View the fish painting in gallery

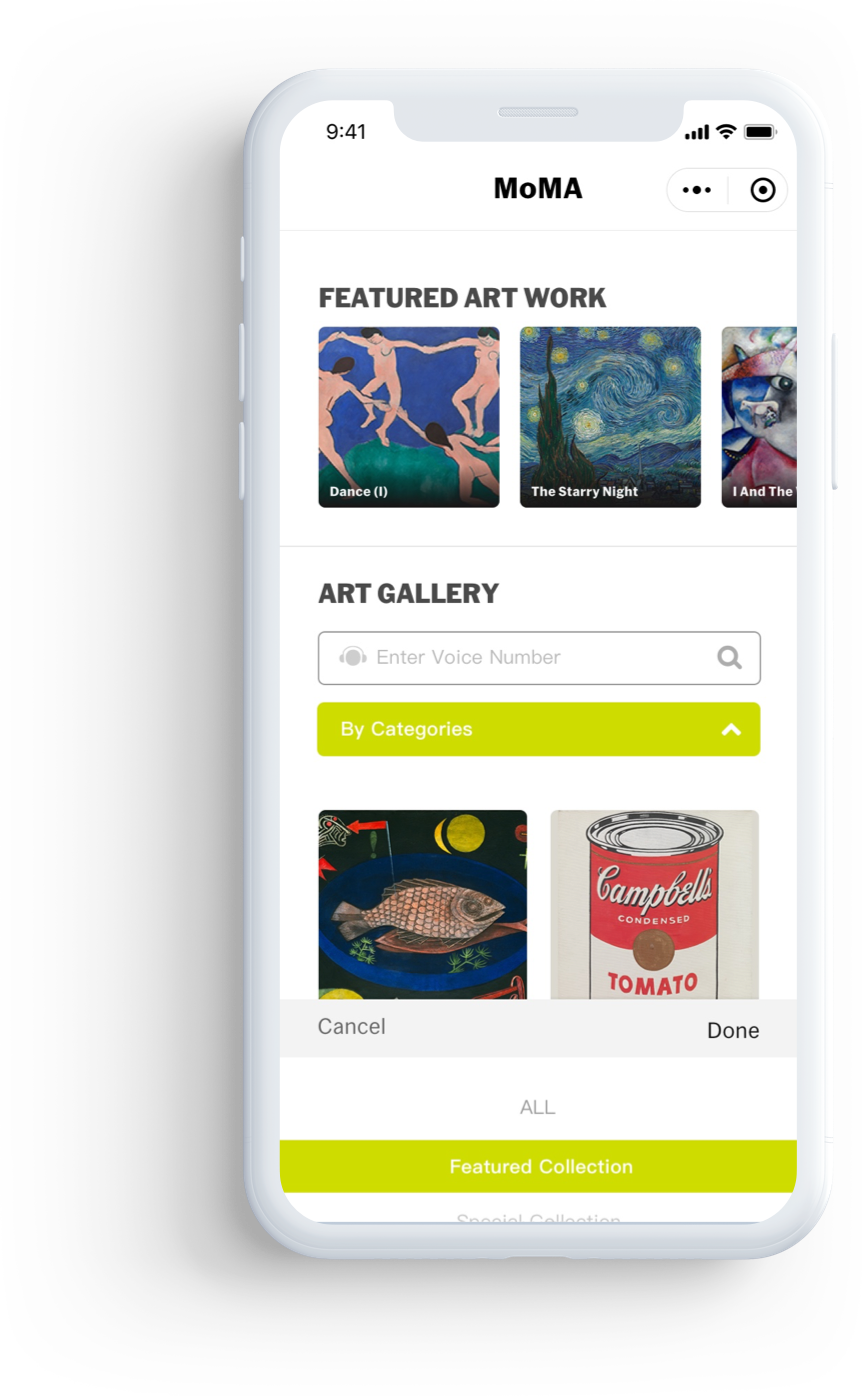422,904
